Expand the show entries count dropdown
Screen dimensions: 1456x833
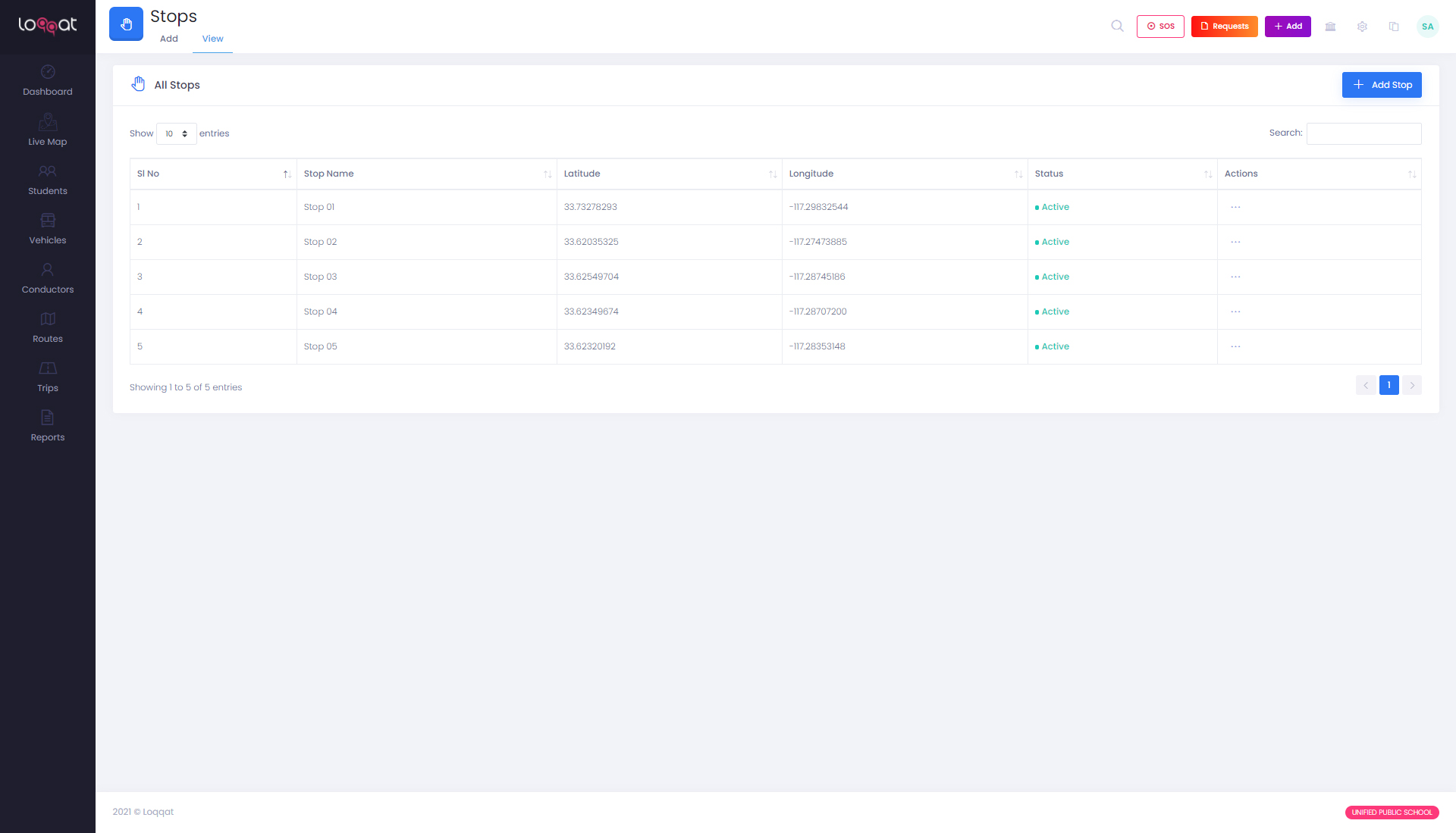coord(176,133)
